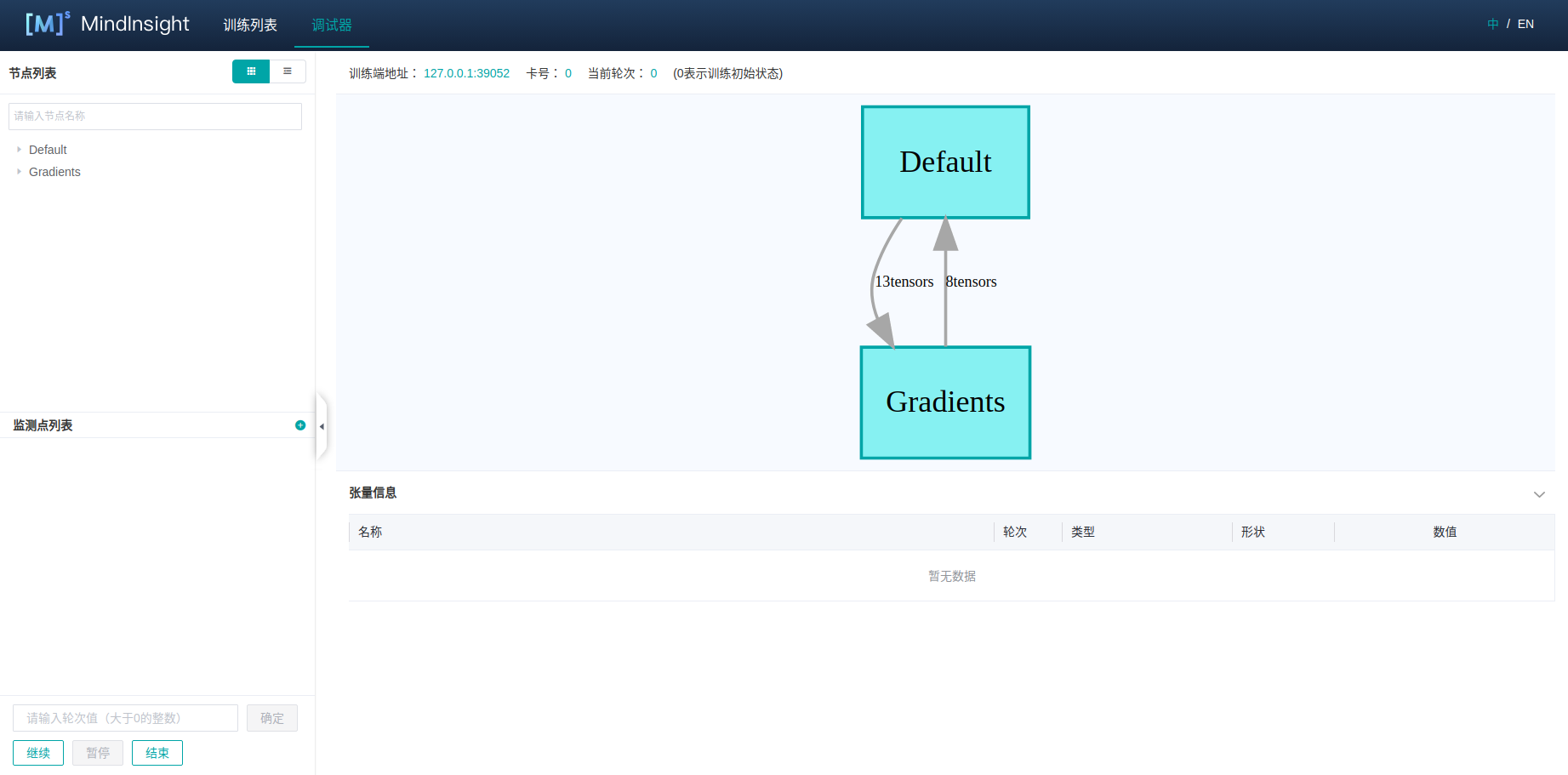Expand the Gradients tree node arrow
The width and height of the screenshot is (1568, 775).
pyautogui.click(x=20, y=172)
